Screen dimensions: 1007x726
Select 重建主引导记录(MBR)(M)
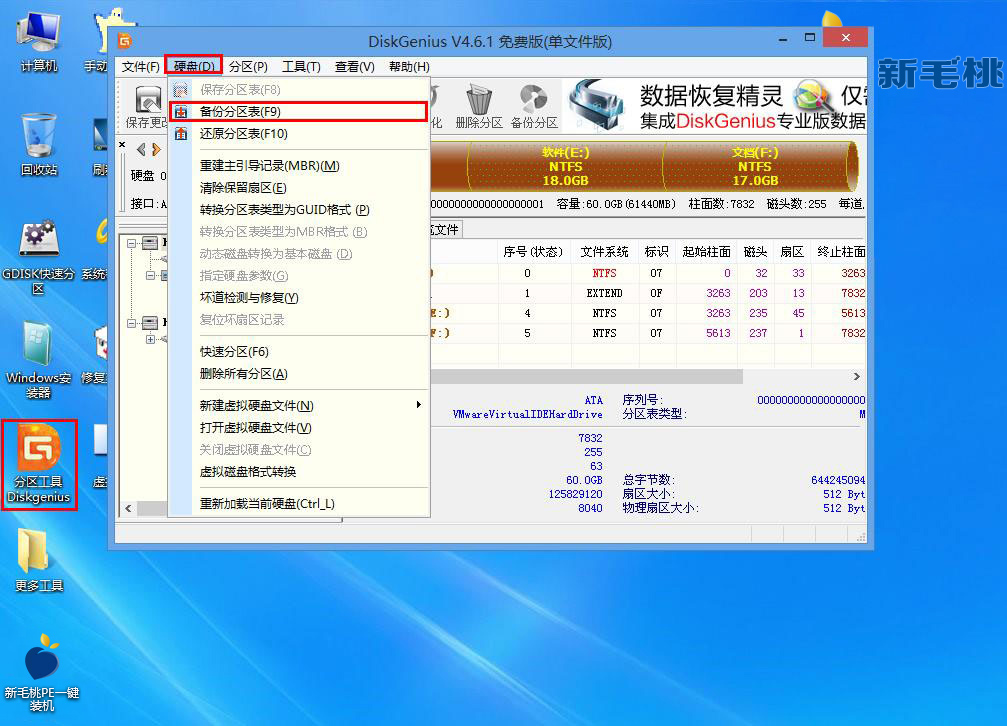pyautogui.click(x=299, y=166)
